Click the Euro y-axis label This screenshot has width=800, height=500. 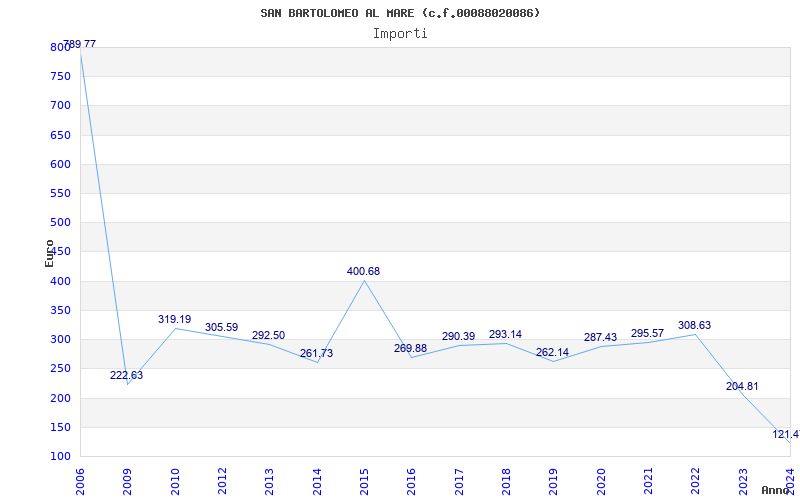click(49, 254)
